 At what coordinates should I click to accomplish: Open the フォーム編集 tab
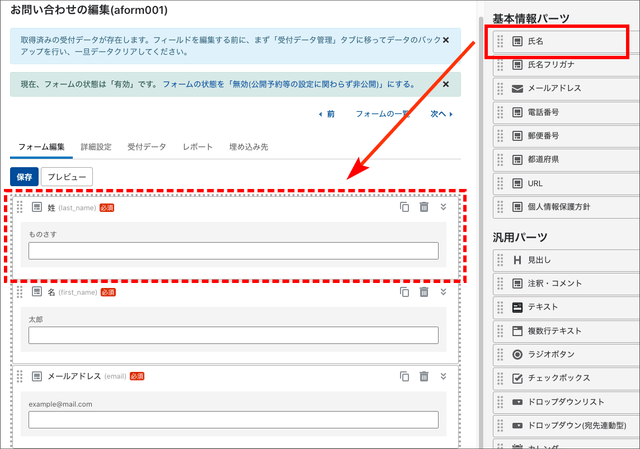41,147
